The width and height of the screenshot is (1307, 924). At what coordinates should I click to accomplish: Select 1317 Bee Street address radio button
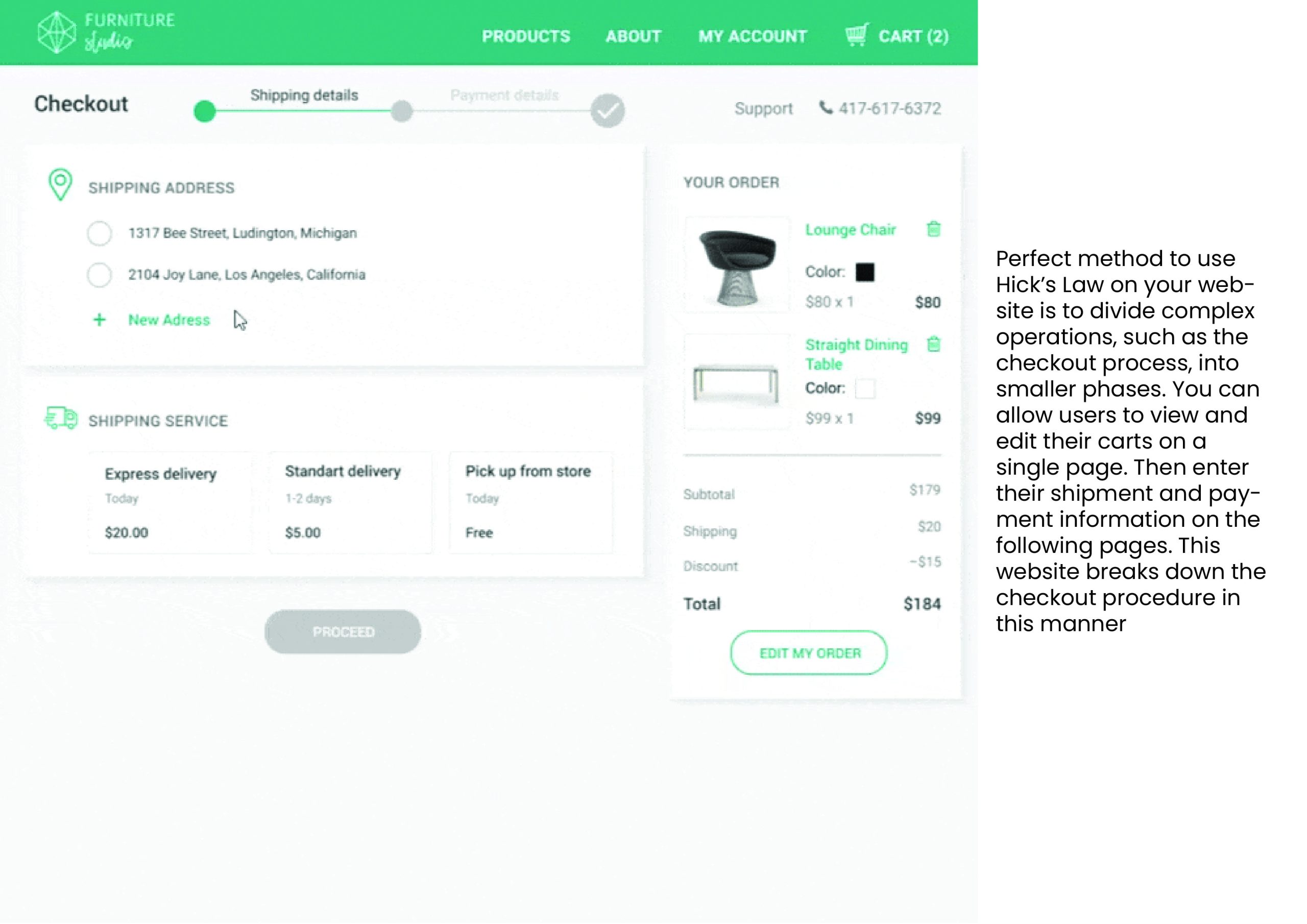click(100, 233)
